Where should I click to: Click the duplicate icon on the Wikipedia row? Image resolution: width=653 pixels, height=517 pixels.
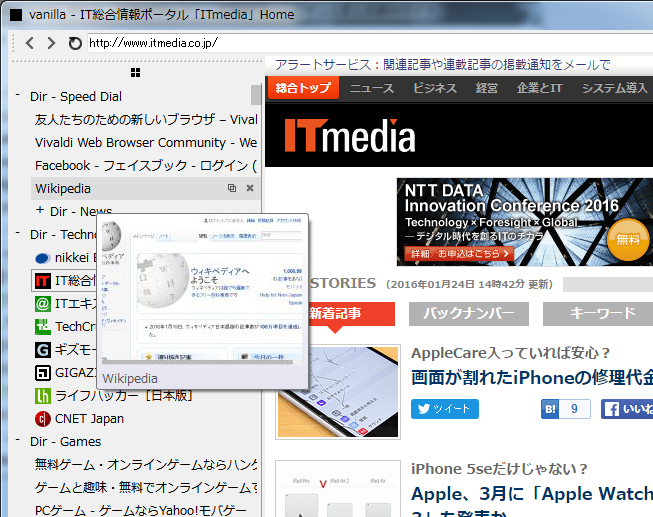[x=232, y=188]
